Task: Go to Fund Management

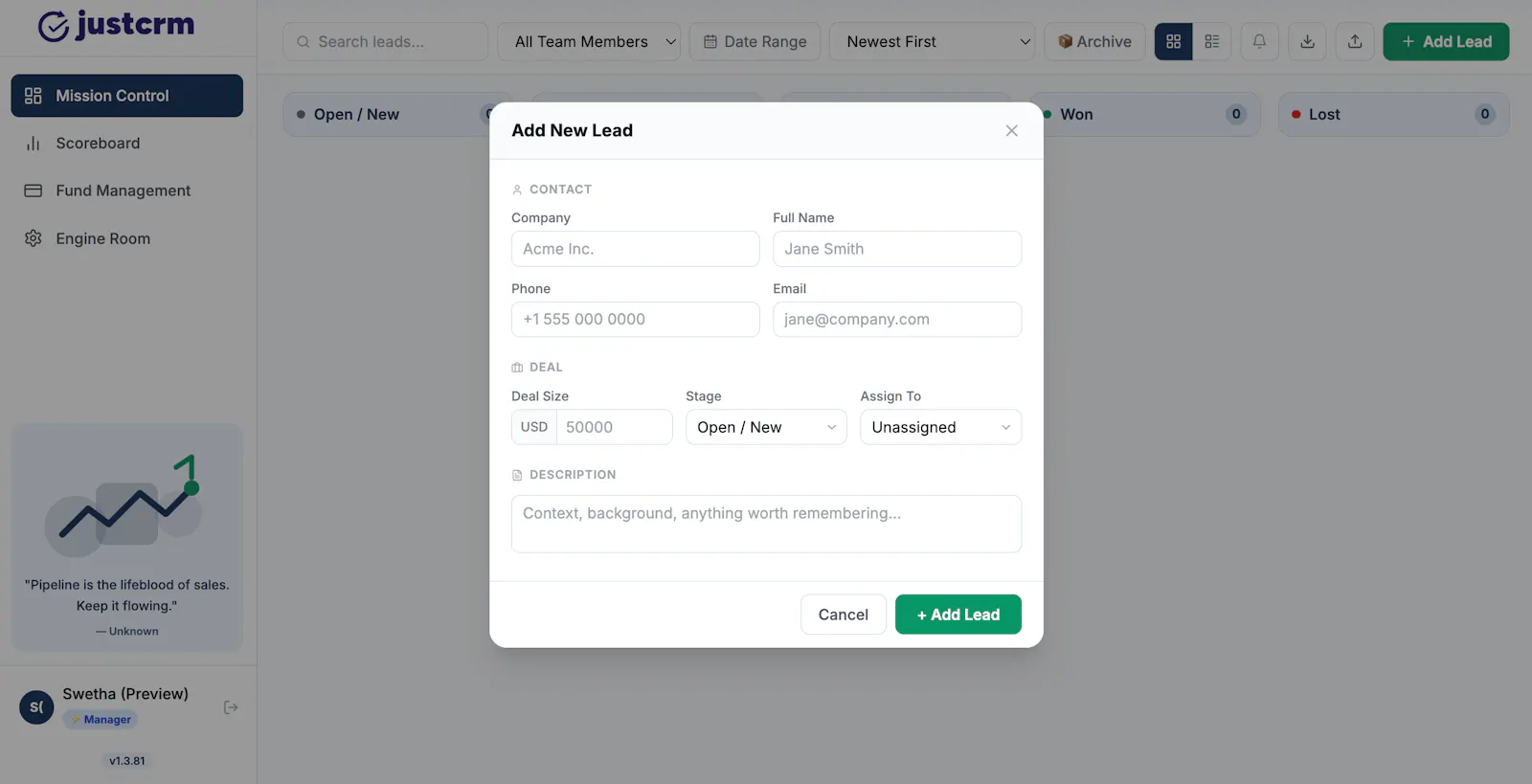Action: [x=127, y=191]
